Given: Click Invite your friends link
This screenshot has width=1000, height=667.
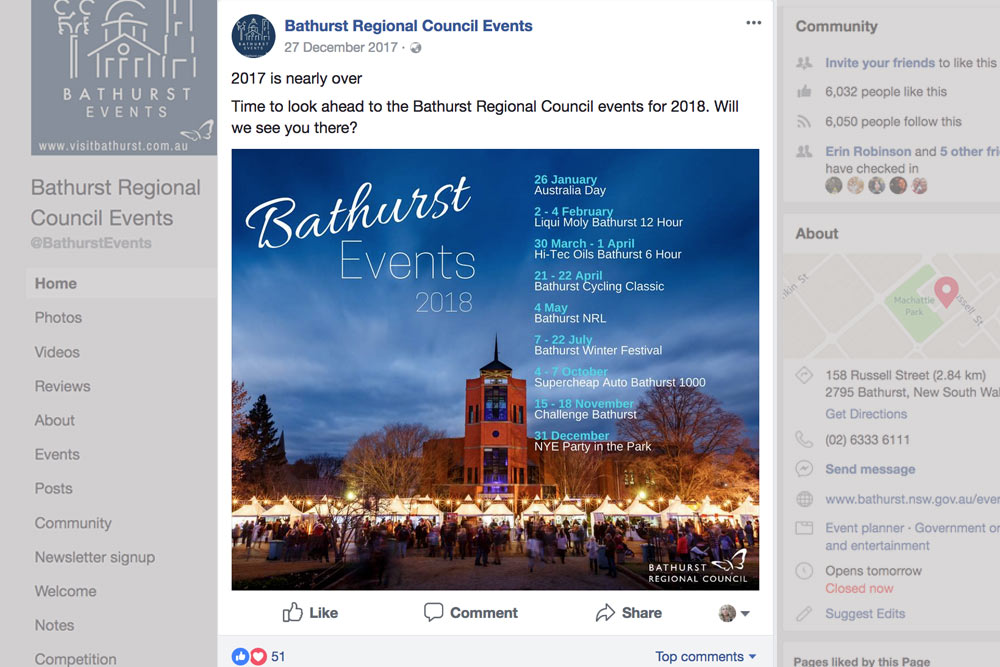Looking at the screenshot, I should (x=880, y=63).
